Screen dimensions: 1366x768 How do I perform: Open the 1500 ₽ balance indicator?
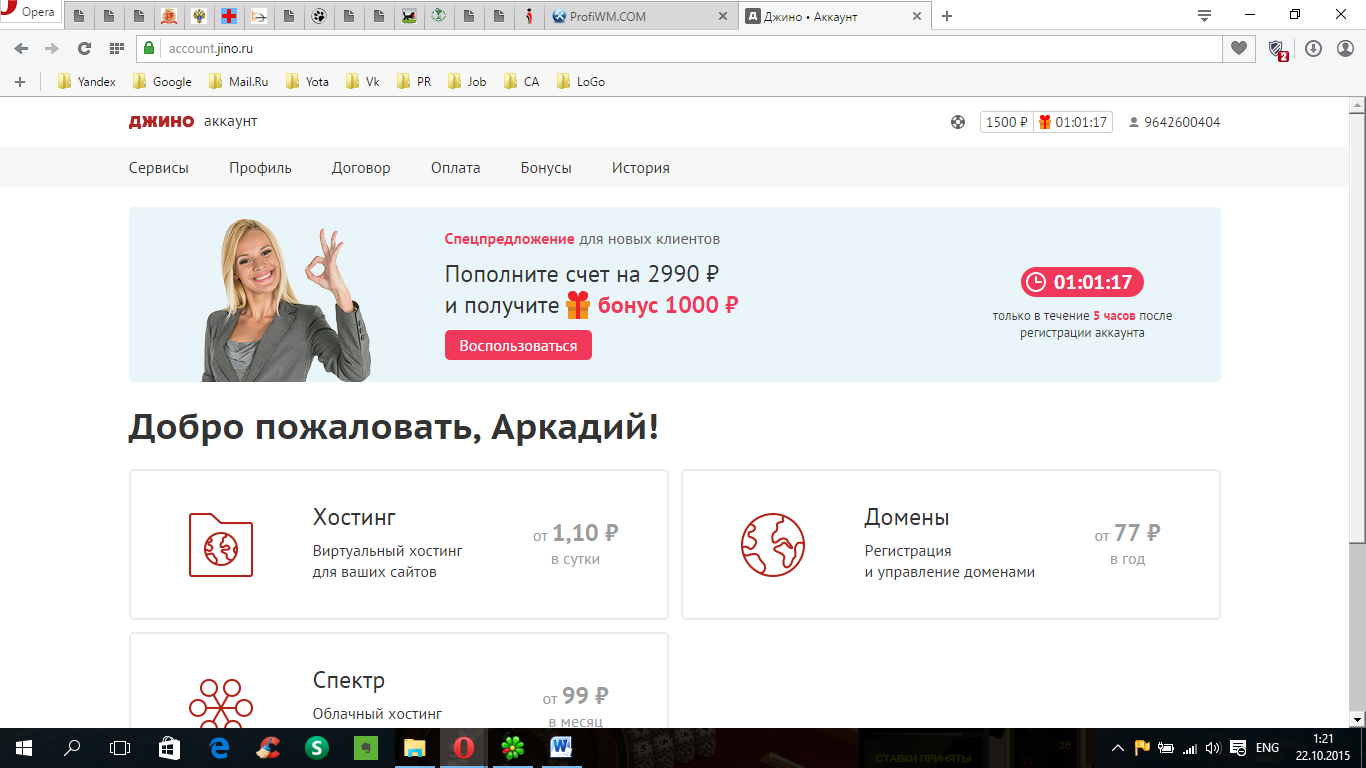(1006, 122)
